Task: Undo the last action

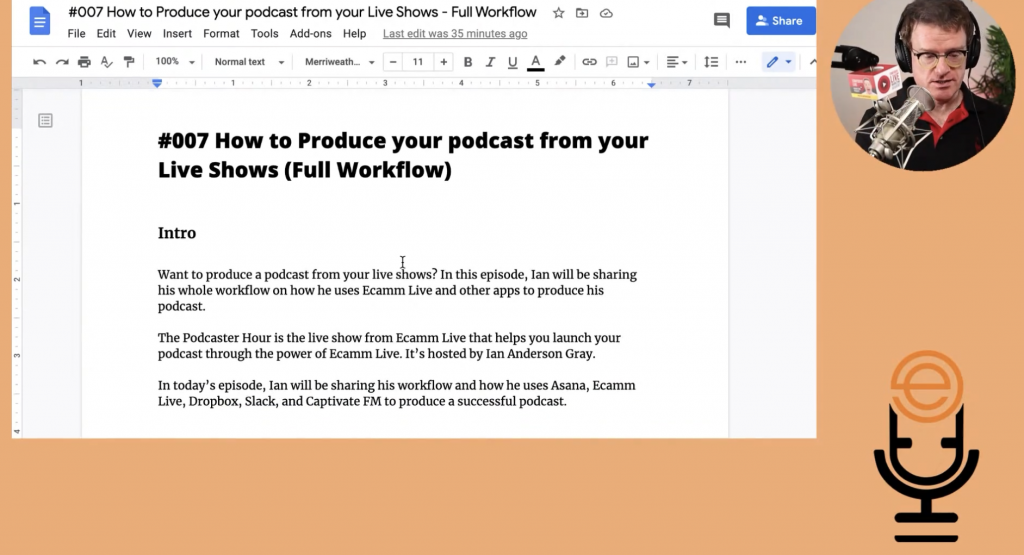Action: click(39, 62)
